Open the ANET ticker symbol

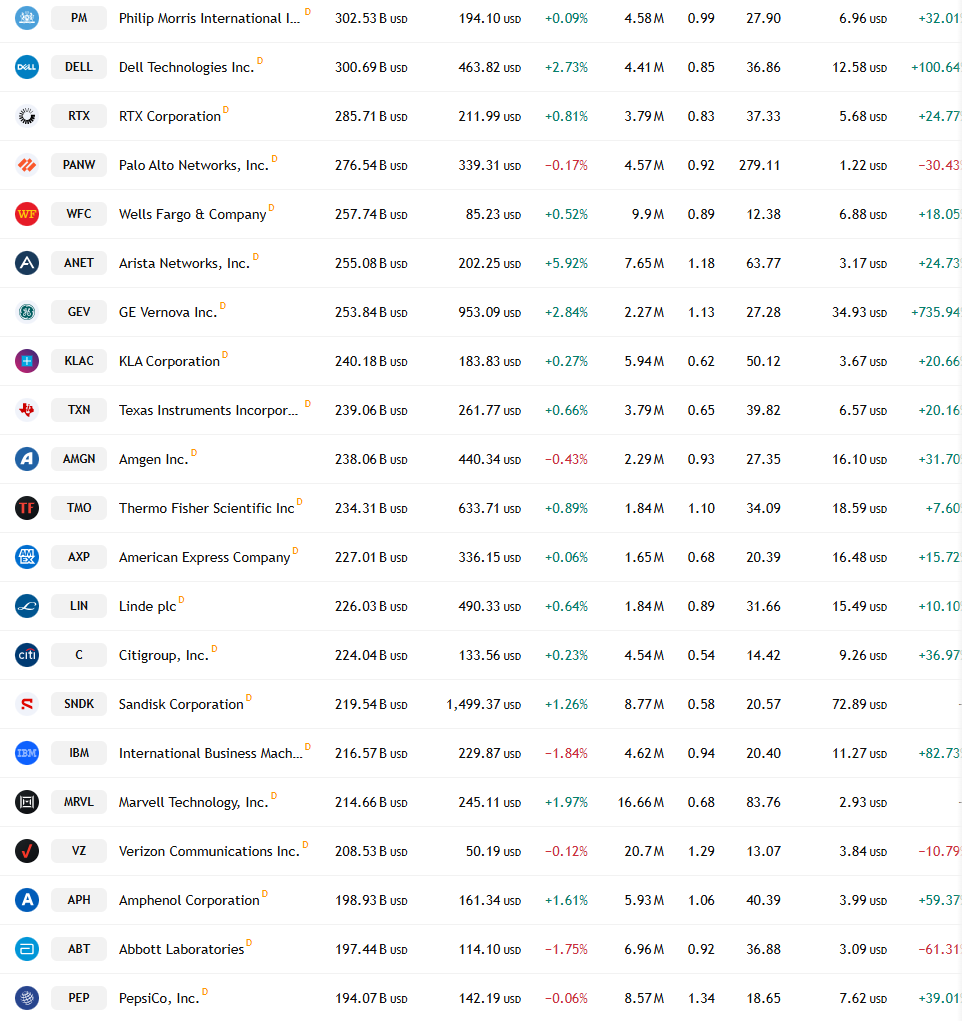point(79,263)
